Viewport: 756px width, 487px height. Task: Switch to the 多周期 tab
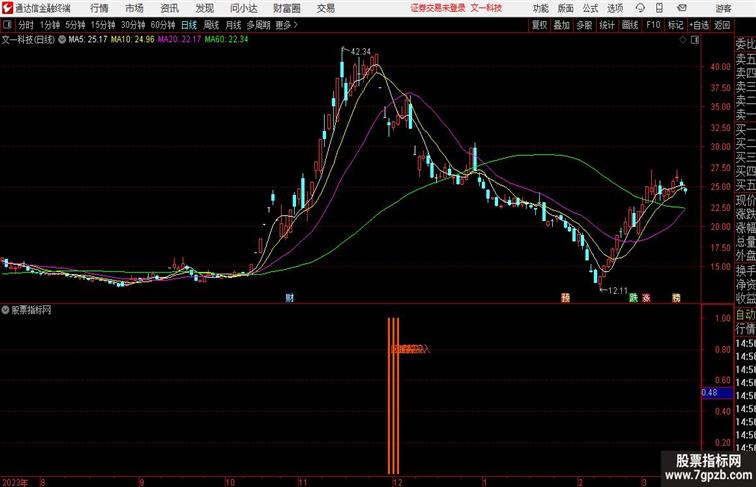258,25
